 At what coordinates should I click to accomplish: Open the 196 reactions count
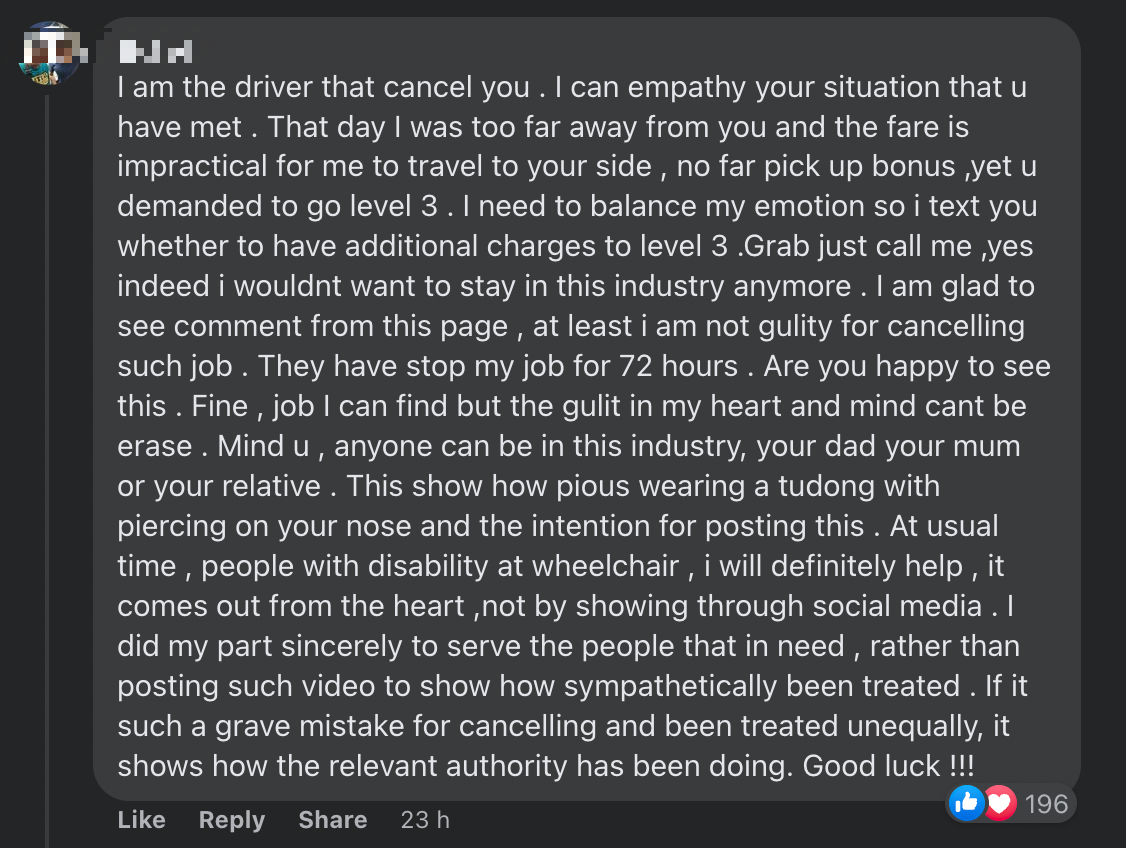click(1046, 804)
